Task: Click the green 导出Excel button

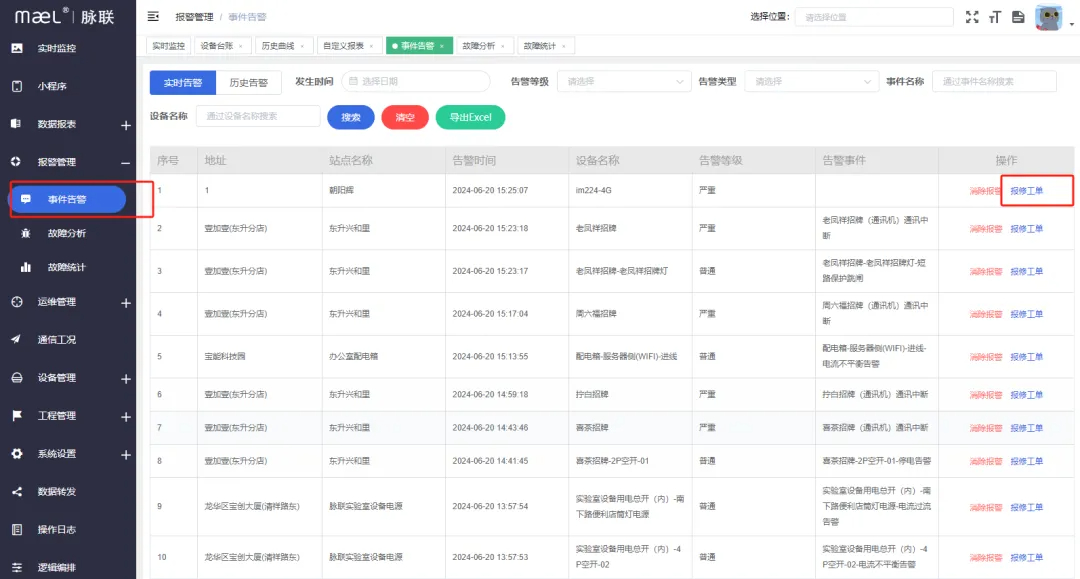Action: pyautogui.click(x=470, y=117)
